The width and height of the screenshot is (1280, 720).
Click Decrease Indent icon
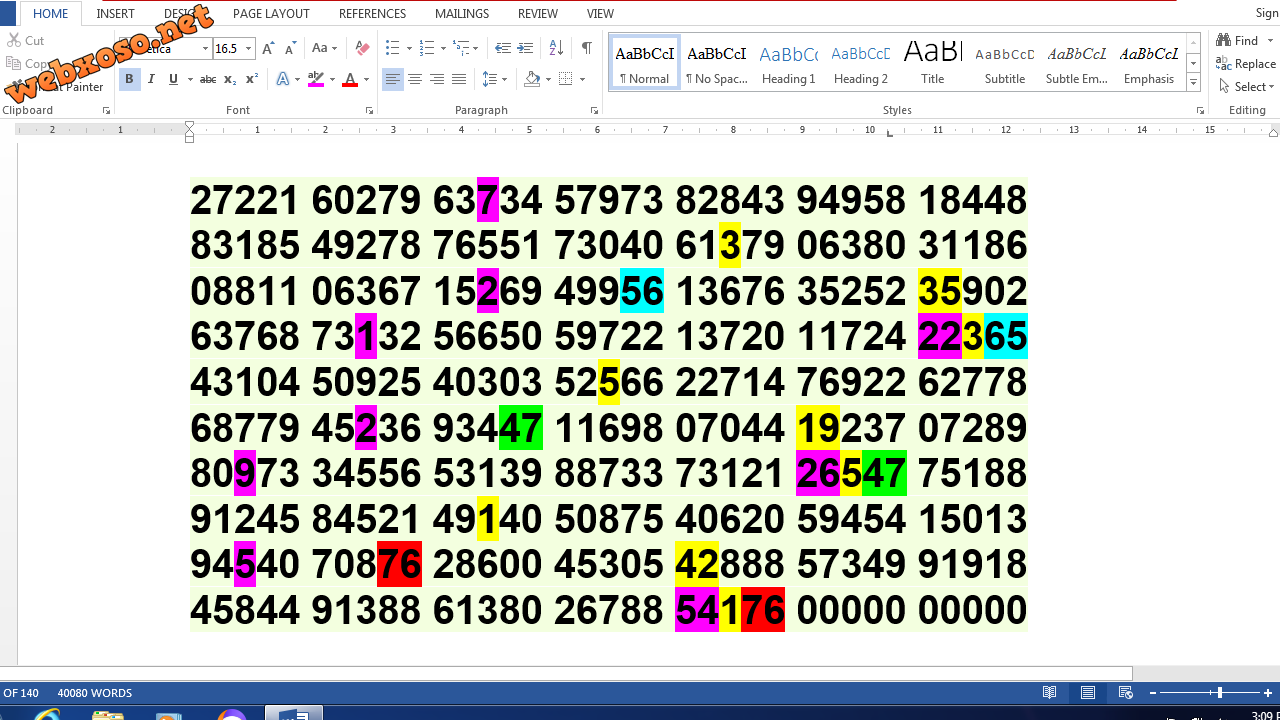(x=503, y=48)
